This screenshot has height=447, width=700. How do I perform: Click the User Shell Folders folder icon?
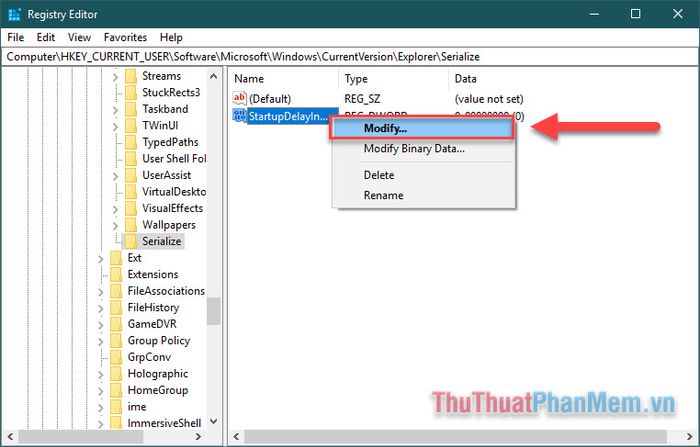131,159
